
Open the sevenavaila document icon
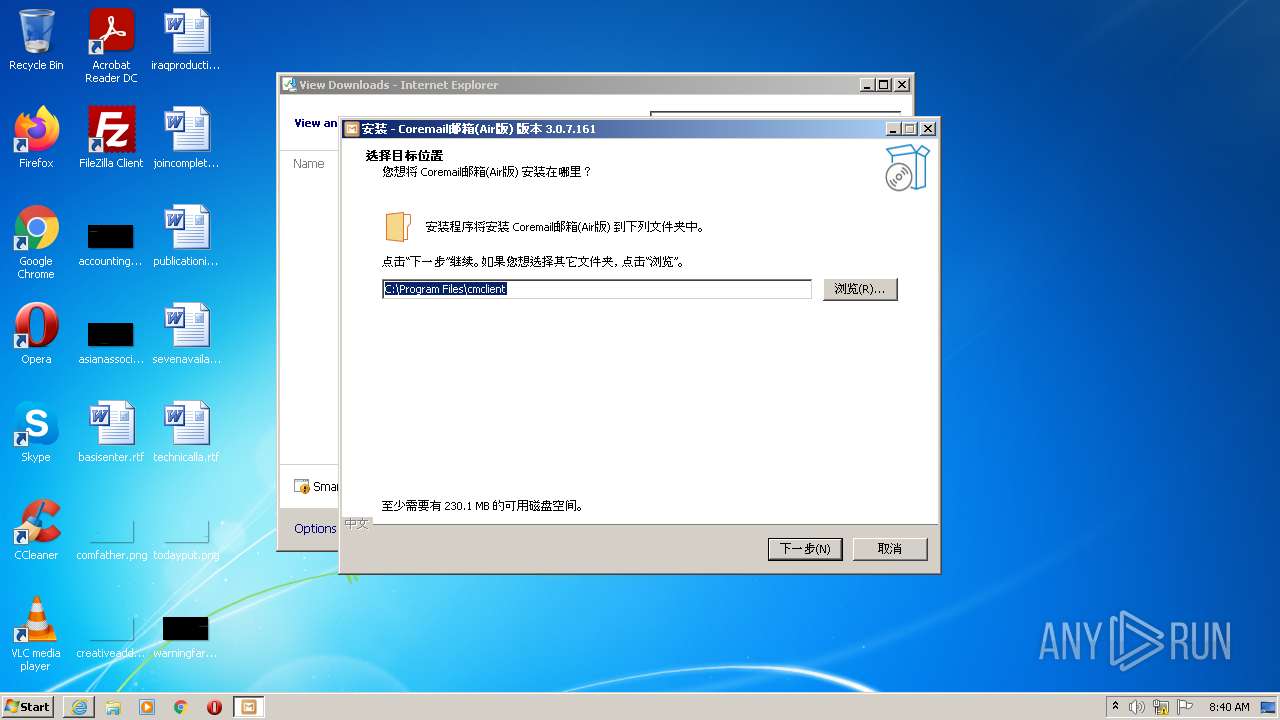coord(186,334)
